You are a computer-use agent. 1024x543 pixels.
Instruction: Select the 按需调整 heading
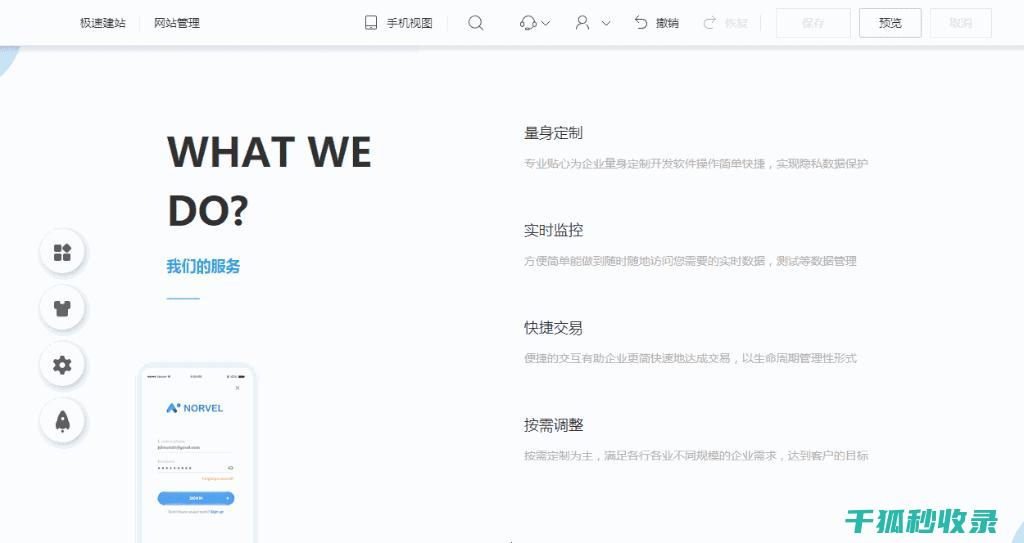click(553, 425)
